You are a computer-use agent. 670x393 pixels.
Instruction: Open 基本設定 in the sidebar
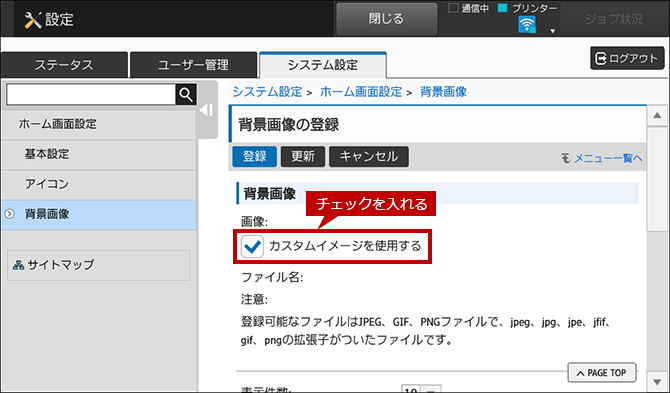coord(99,154)
